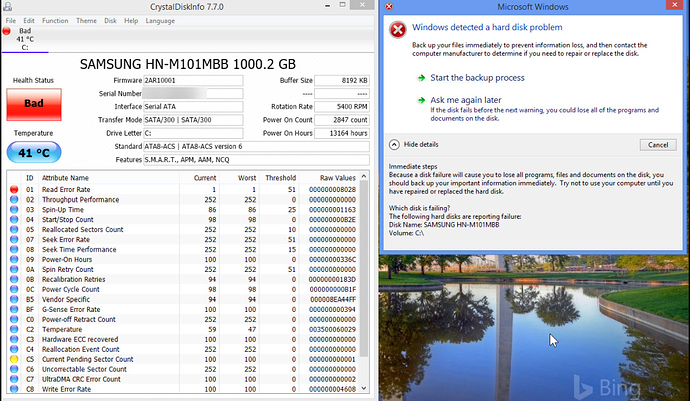Click the blue status icon for Recalibration Retries
The height and width of the screenshot is (401, 690).
click(14, 280)
